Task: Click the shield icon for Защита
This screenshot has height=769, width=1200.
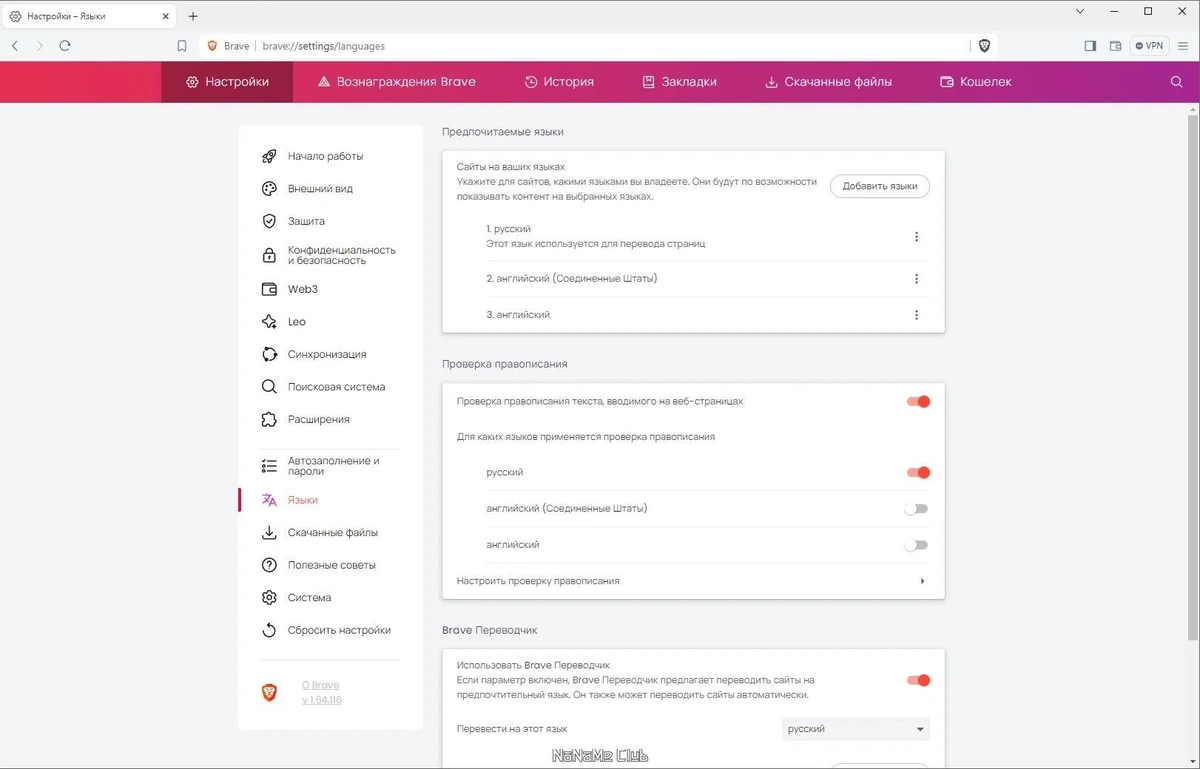Action: [x=269, y=221]
